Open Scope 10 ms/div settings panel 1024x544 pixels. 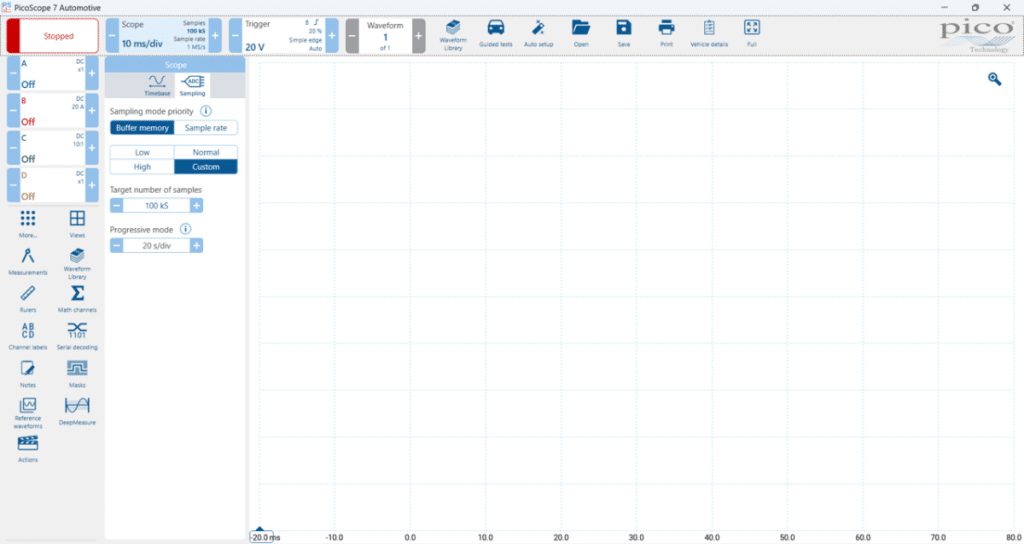coord(163,36)
